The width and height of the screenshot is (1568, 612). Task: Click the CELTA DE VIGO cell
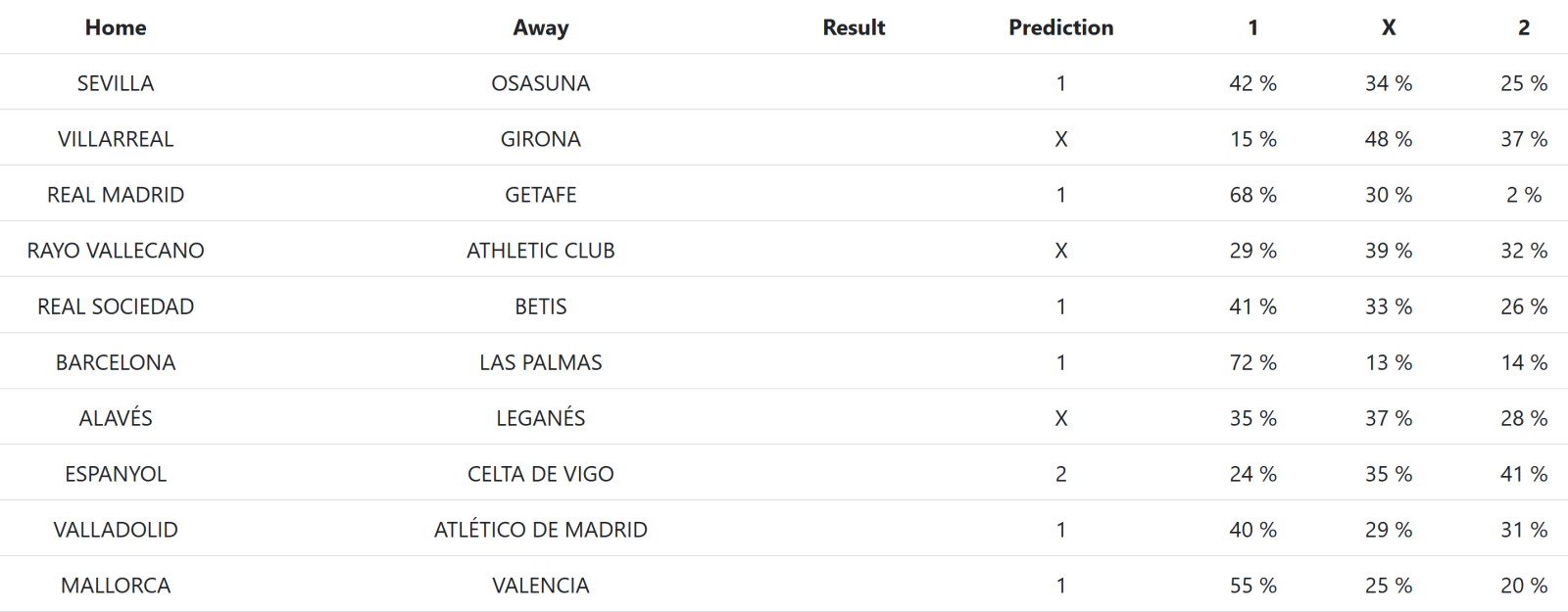[540, 474]
